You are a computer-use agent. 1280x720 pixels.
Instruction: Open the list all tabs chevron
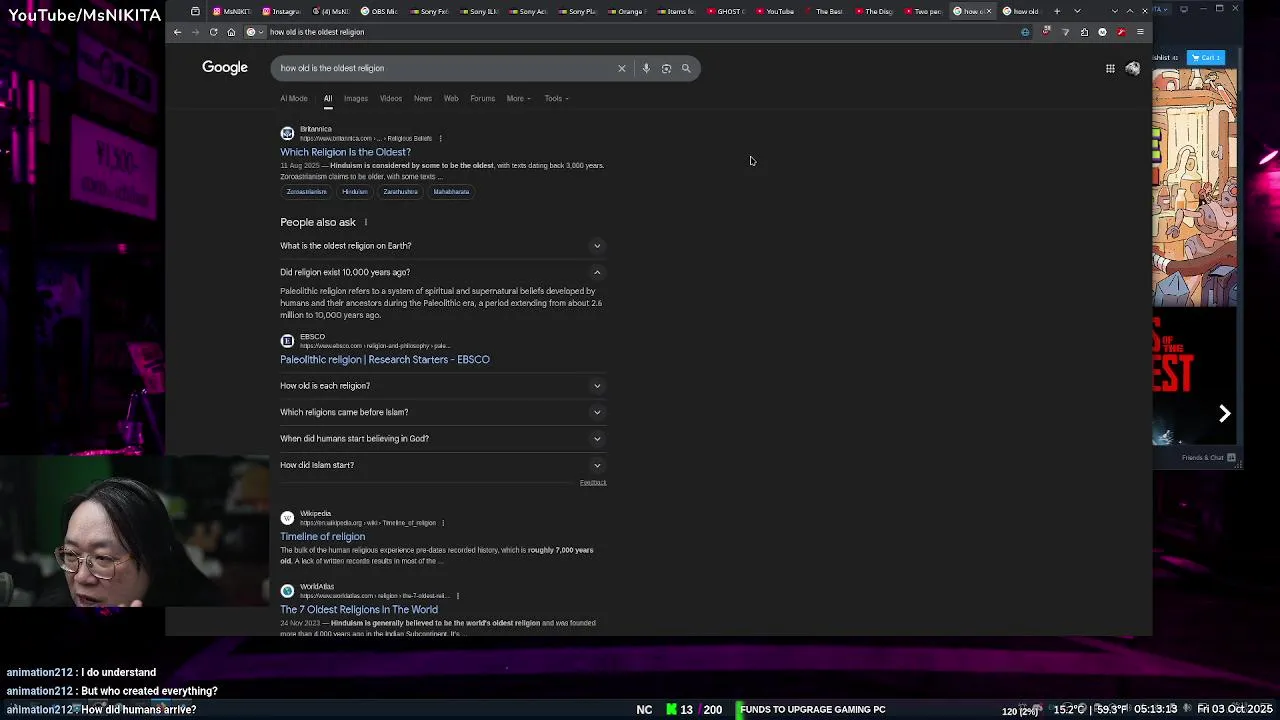[x=1077, y=11]
